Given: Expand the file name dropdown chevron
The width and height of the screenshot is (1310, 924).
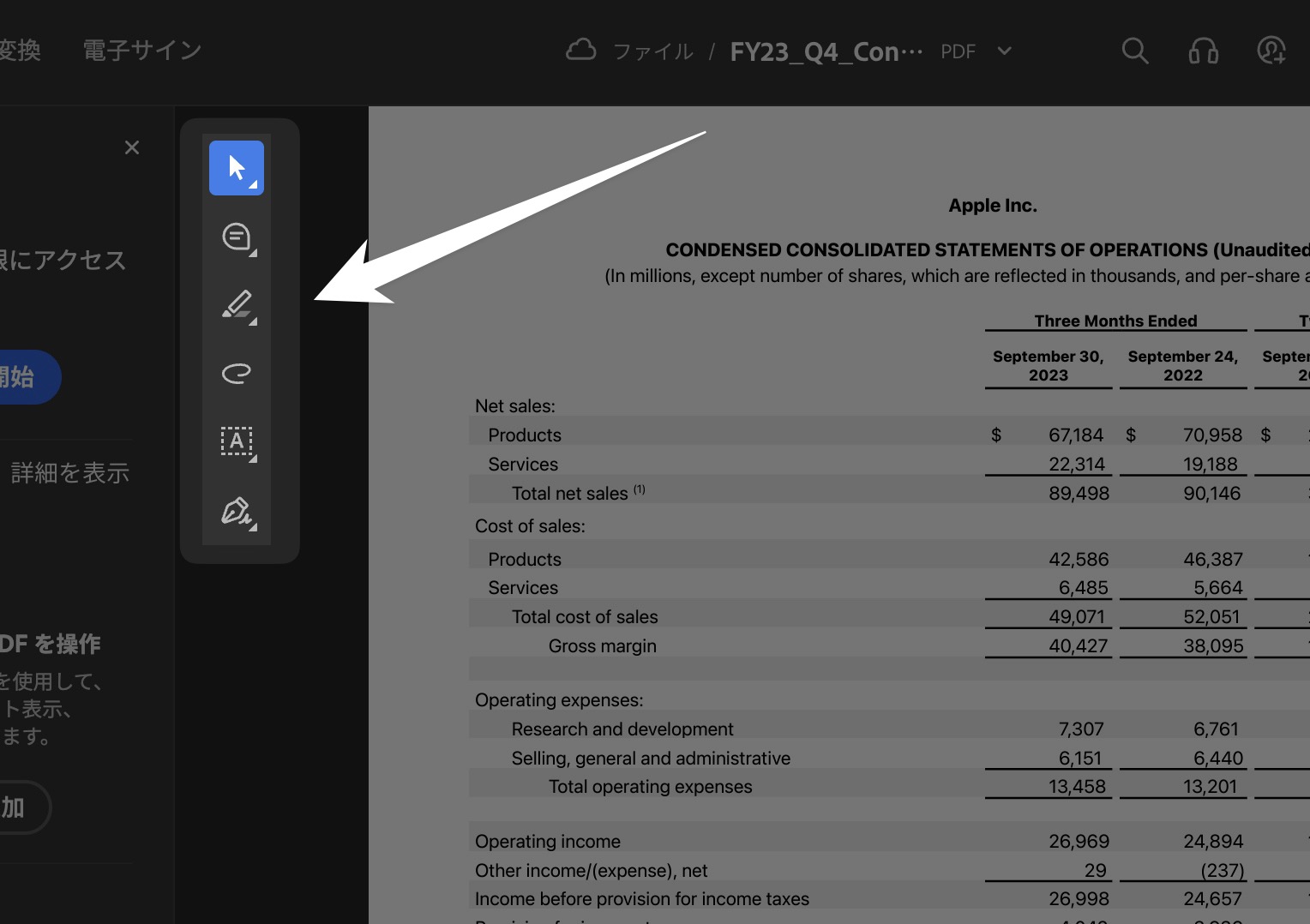Looking at the screenshot, I should [1005, 51].
